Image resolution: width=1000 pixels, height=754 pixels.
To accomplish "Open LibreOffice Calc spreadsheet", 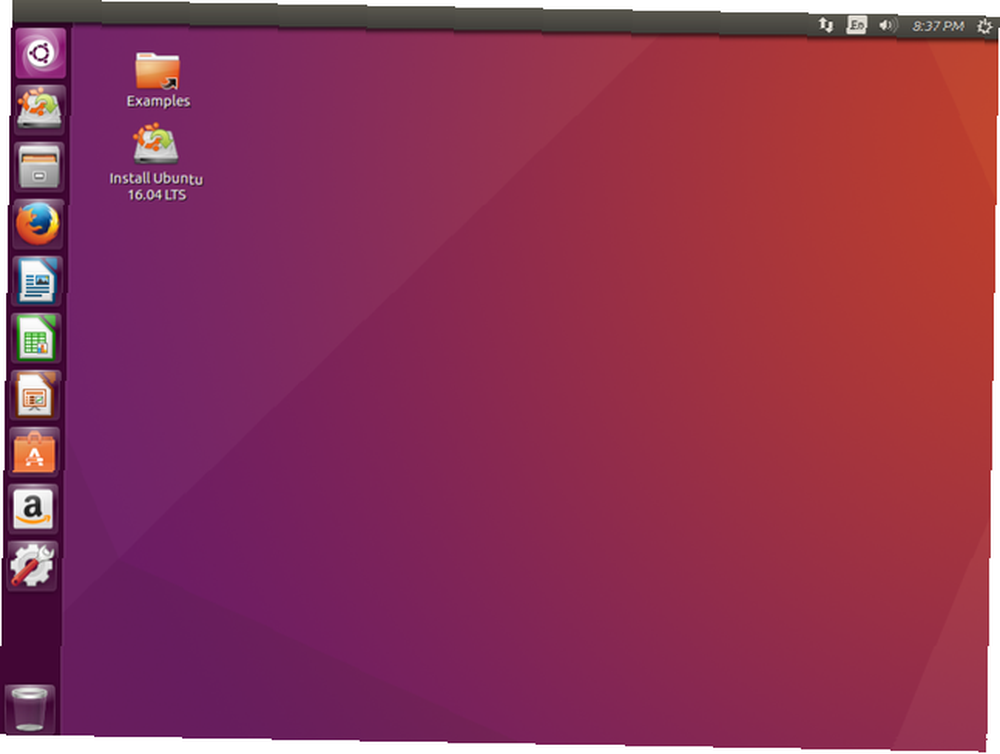I will [36, 338].
